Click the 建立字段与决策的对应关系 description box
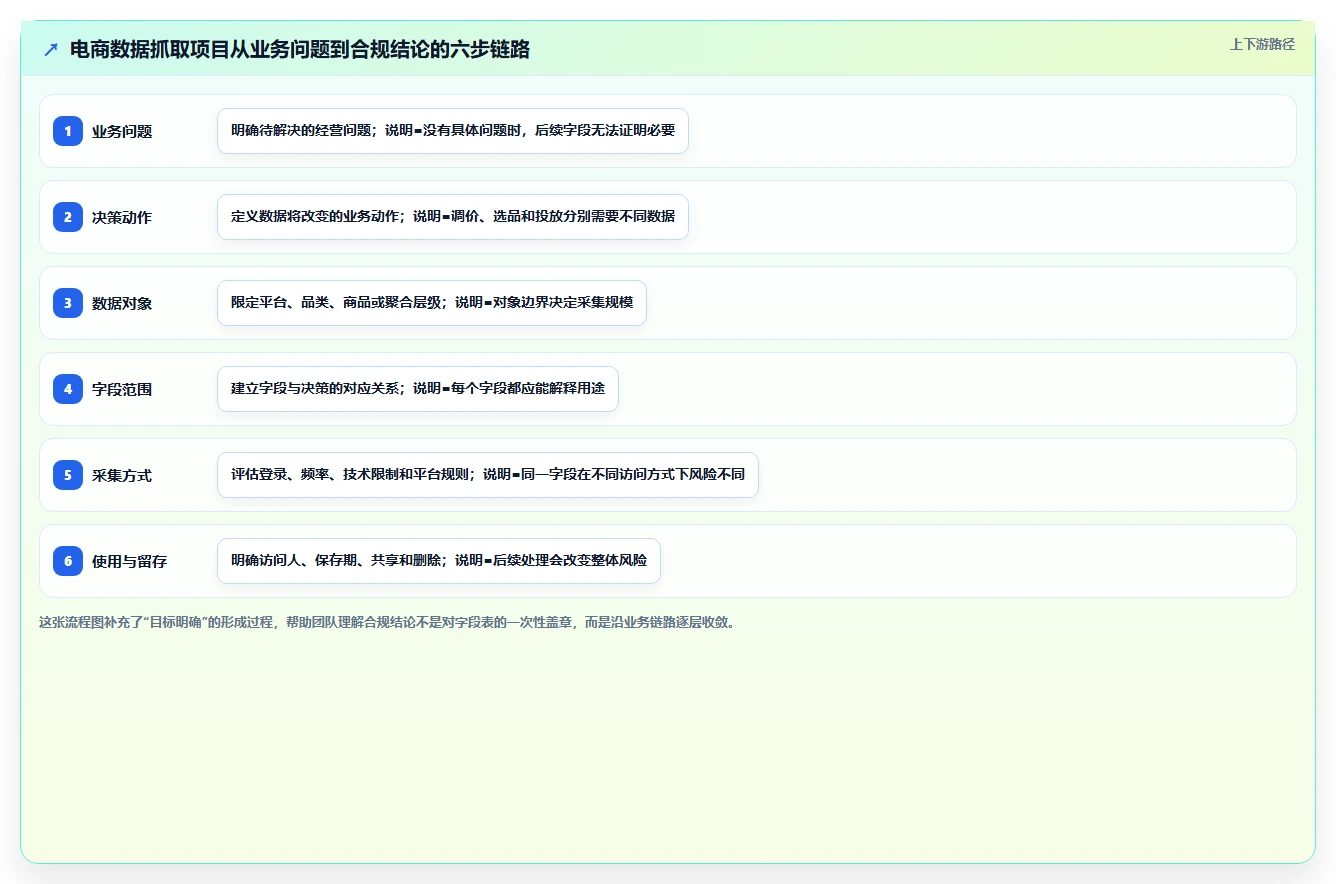This screenshot has height=884, width=1336. pyautogui.click(x=418, y=389)
